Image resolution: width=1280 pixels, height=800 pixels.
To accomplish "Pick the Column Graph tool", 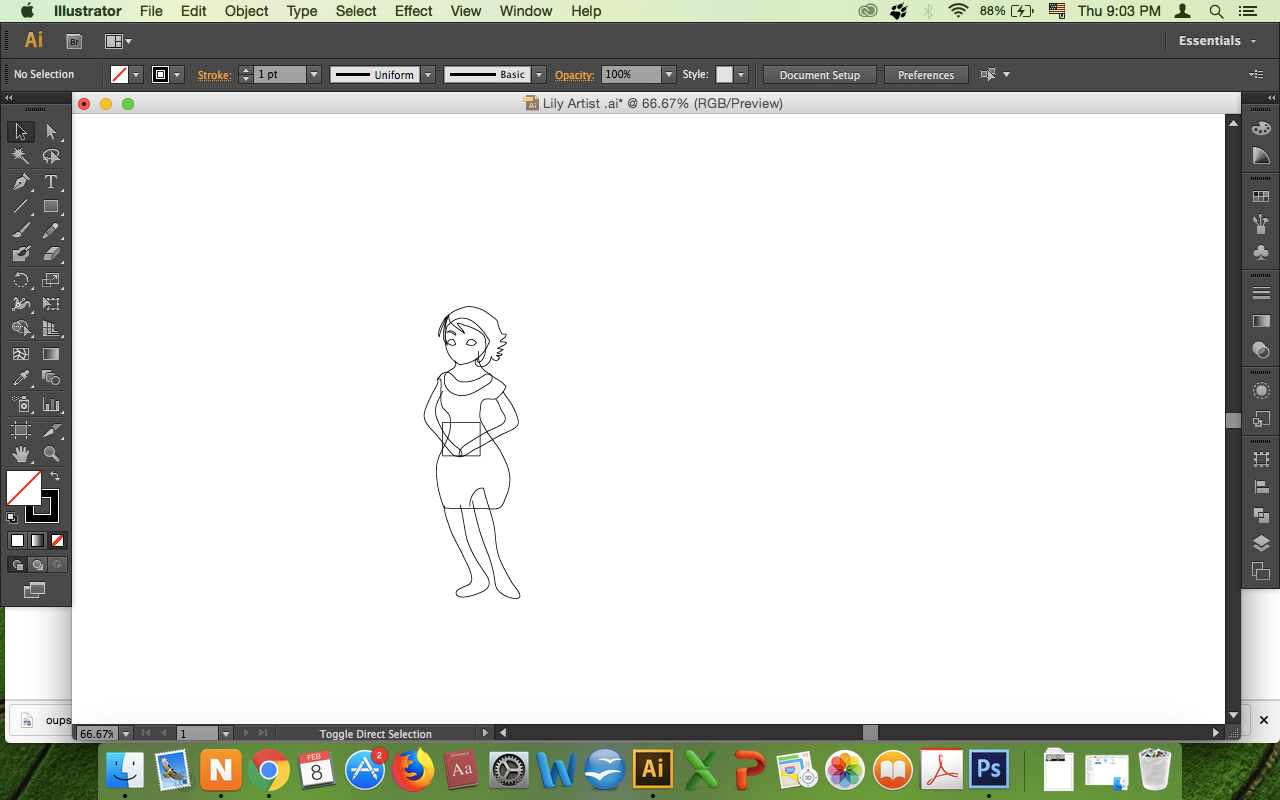I will coord(51,404).
